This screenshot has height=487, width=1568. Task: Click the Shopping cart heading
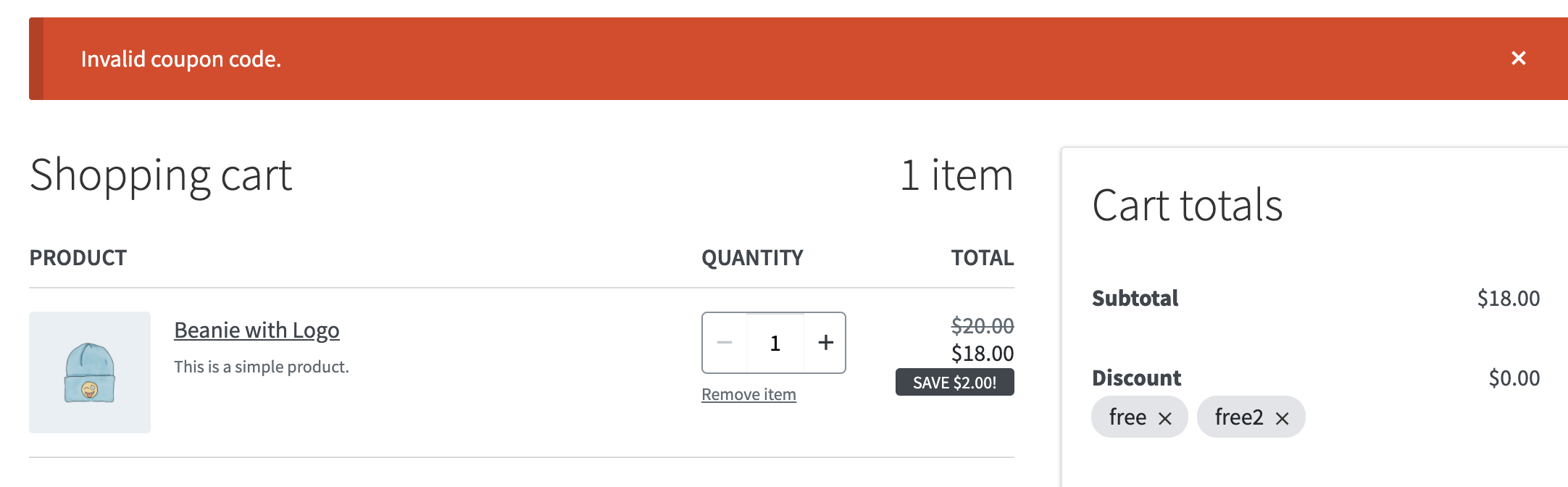(162, 175)
